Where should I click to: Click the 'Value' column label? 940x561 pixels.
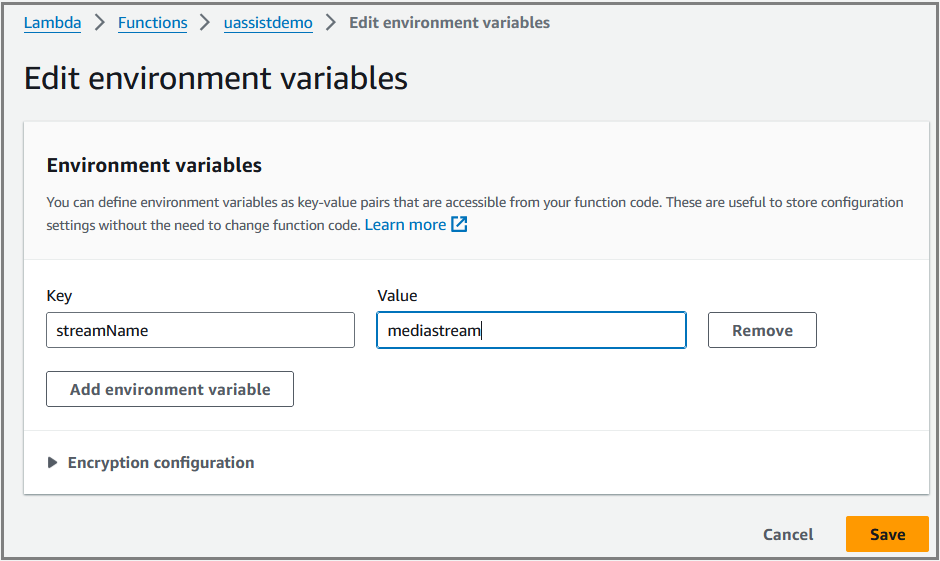click(397, 295)
